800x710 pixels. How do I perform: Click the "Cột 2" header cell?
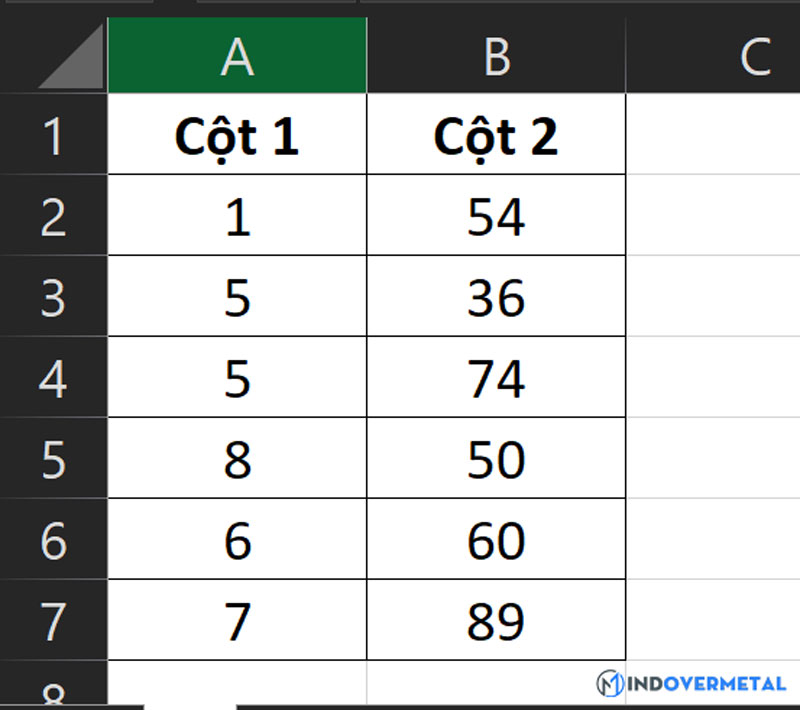[x=496, y=137]
